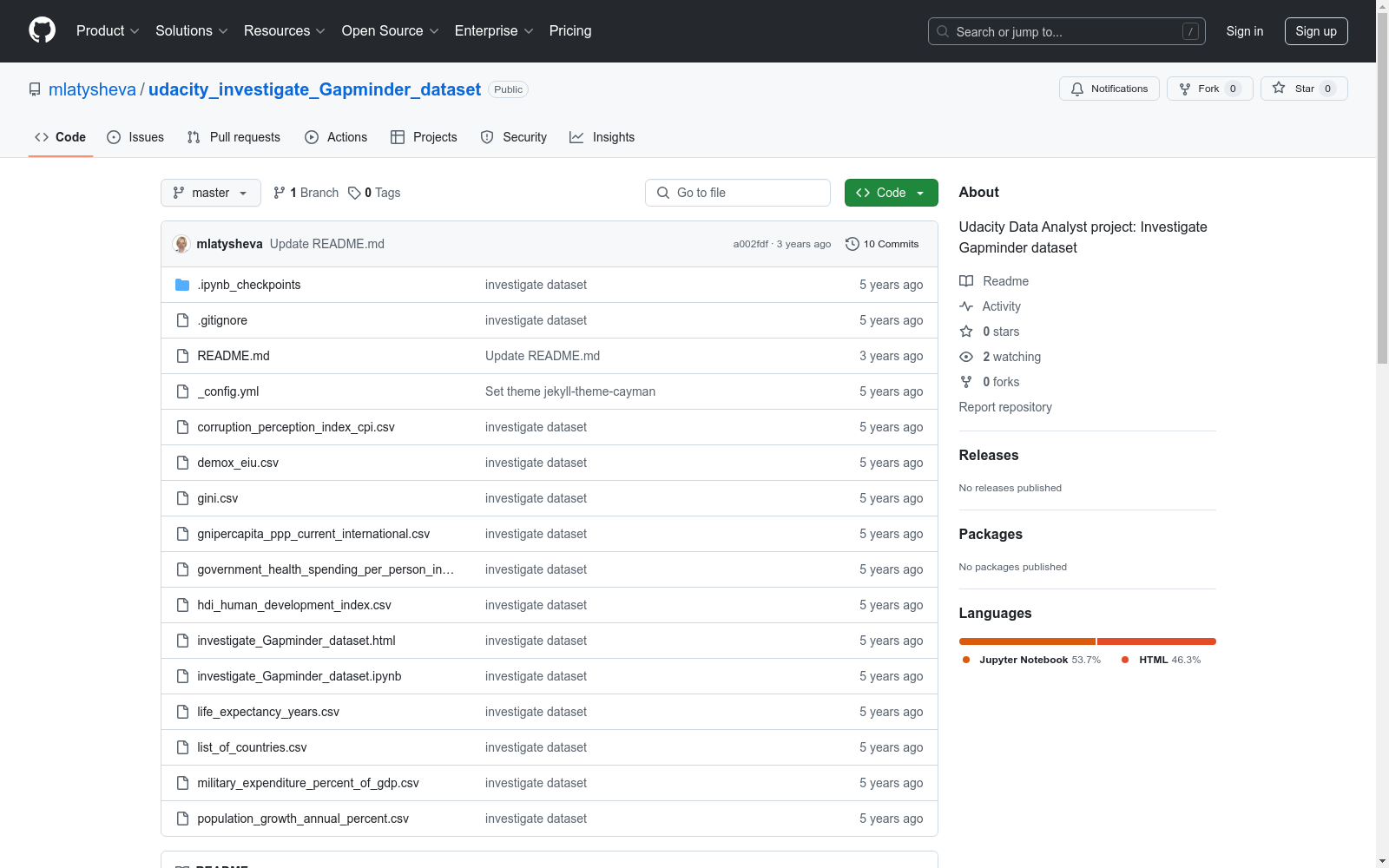Click the Jupyter Notebook 53.7% language legend

coord(1031,660)
